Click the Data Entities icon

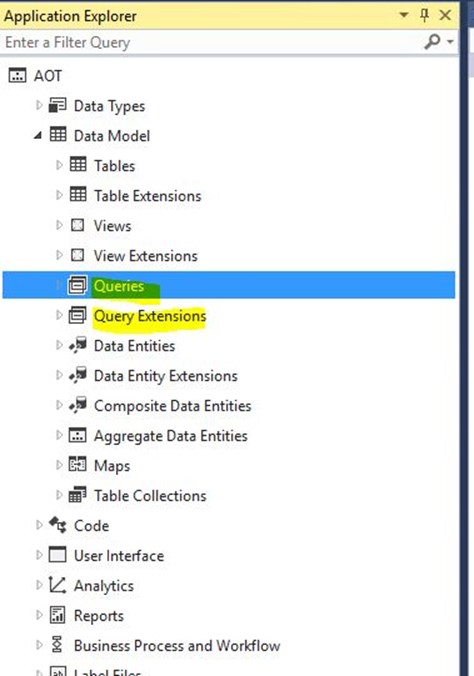click(78, 345)
